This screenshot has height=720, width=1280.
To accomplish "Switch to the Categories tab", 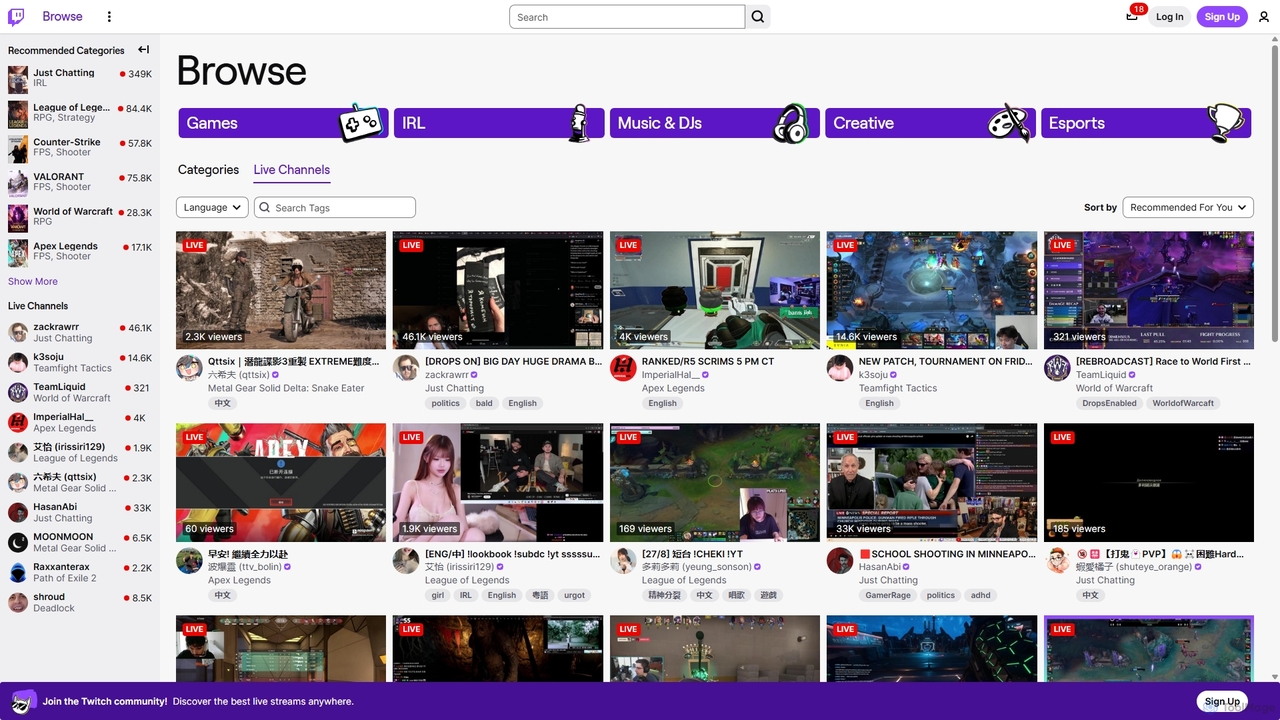I will point(208,169).
